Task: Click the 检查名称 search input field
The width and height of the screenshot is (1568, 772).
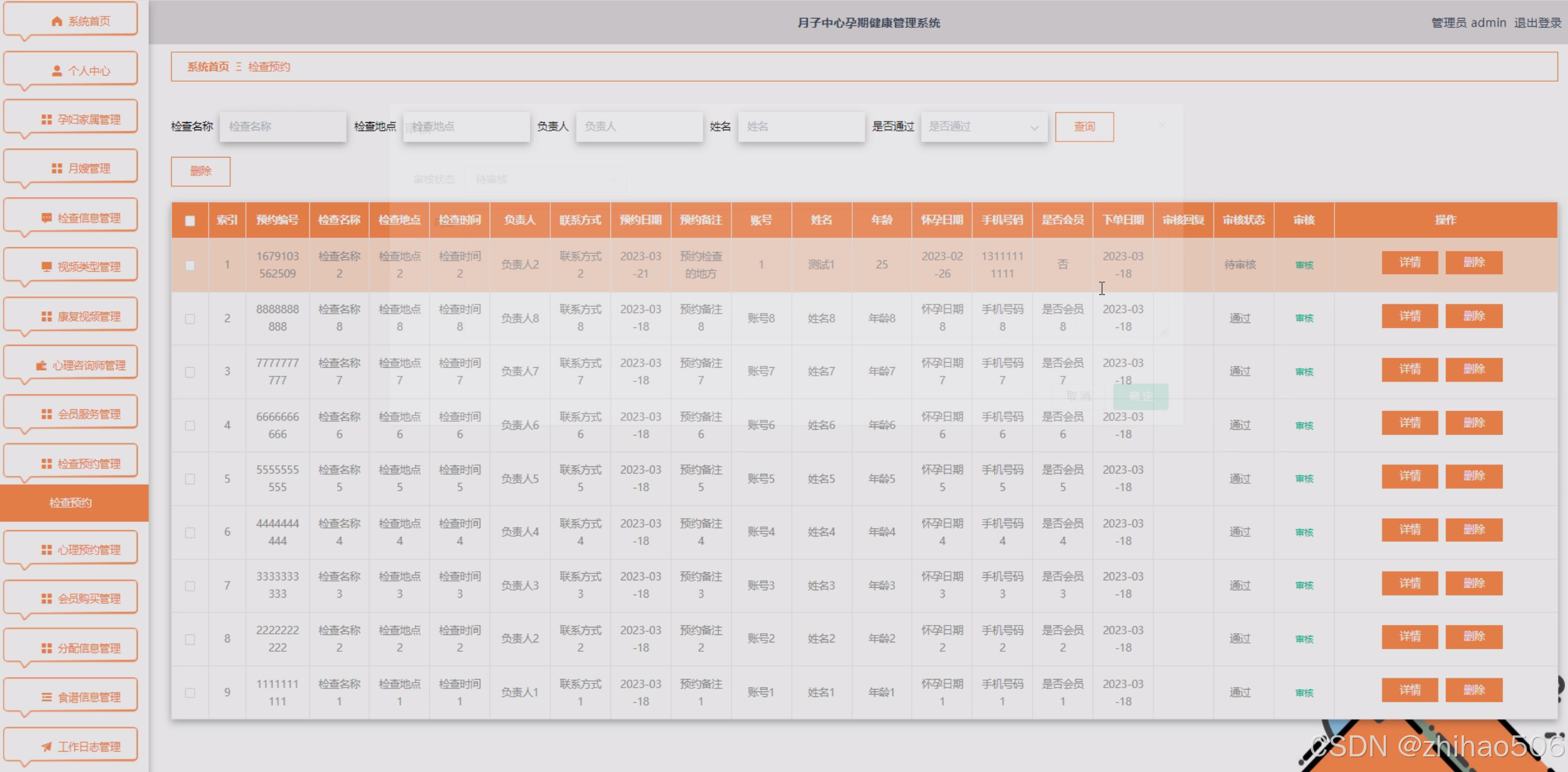Action: 283,126
